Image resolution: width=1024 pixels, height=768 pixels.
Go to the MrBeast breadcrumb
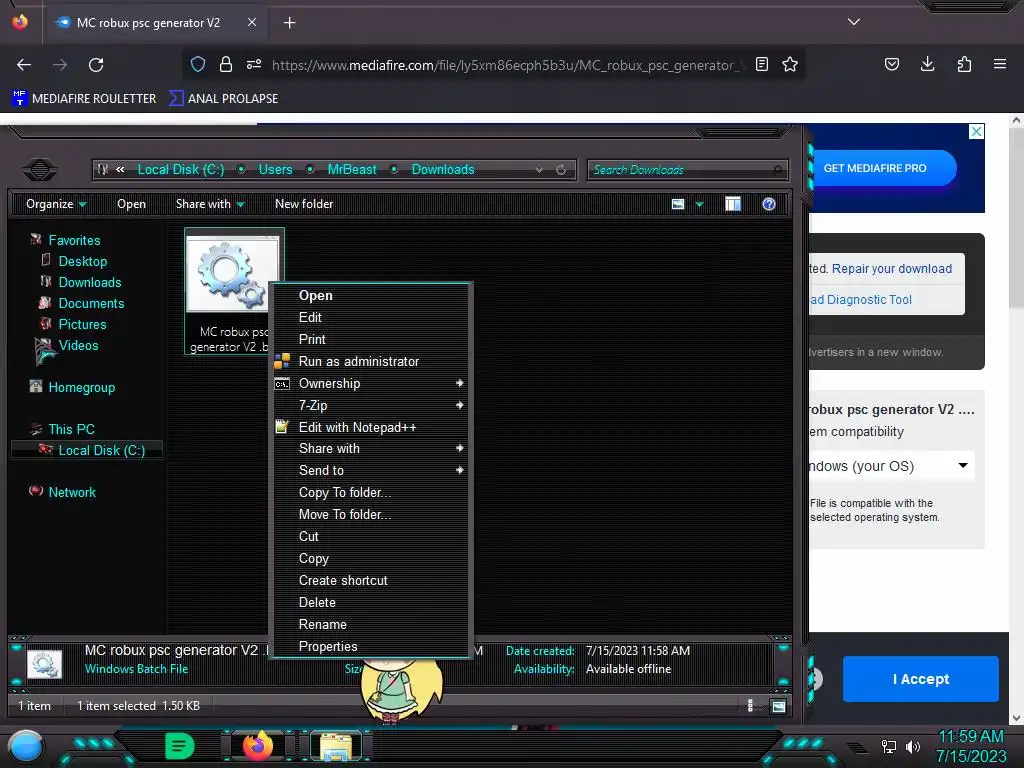point(351,170)
